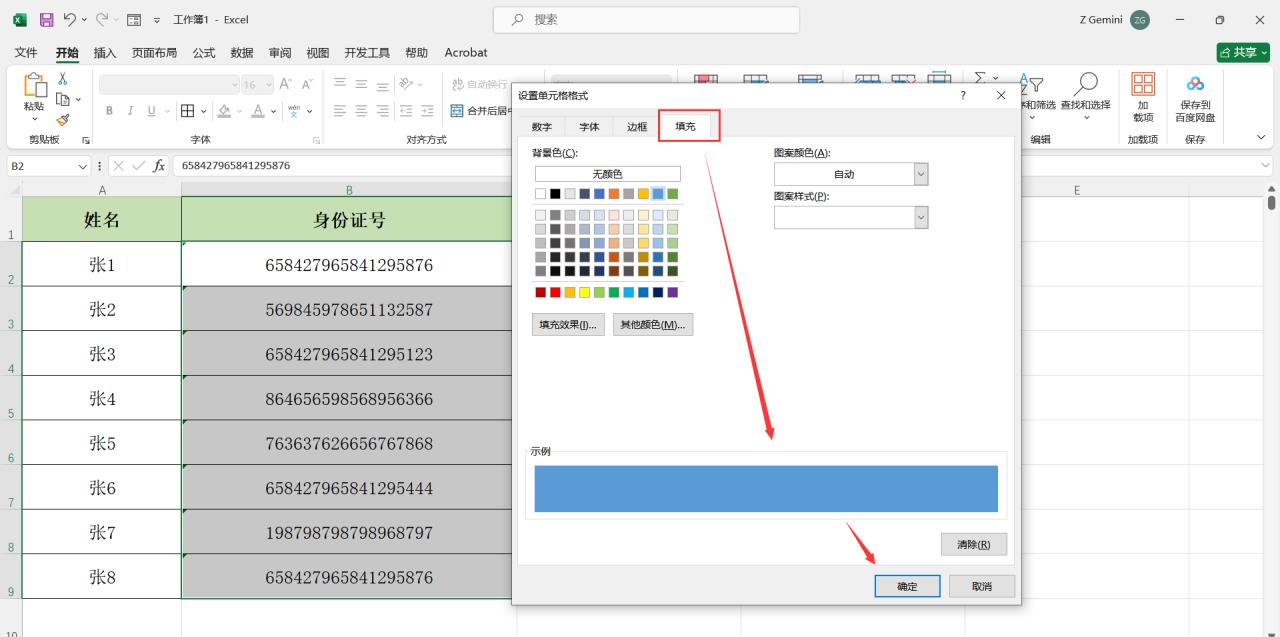Viewport: 1280px width, 637px height.
Task: Click the 确定 OK button
Action: point(907,586)
